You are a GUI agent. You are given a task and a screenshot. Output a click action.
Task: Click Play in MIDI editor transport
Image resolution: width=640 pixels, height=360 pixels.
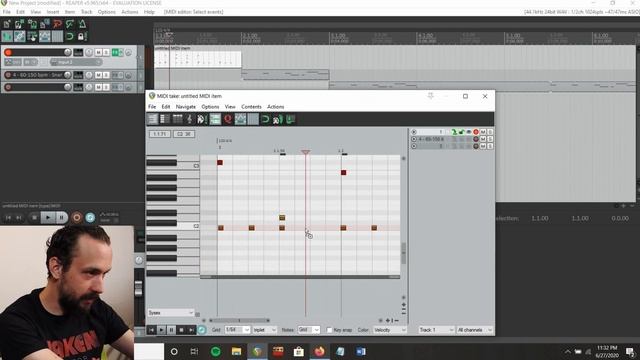[162, 330]
